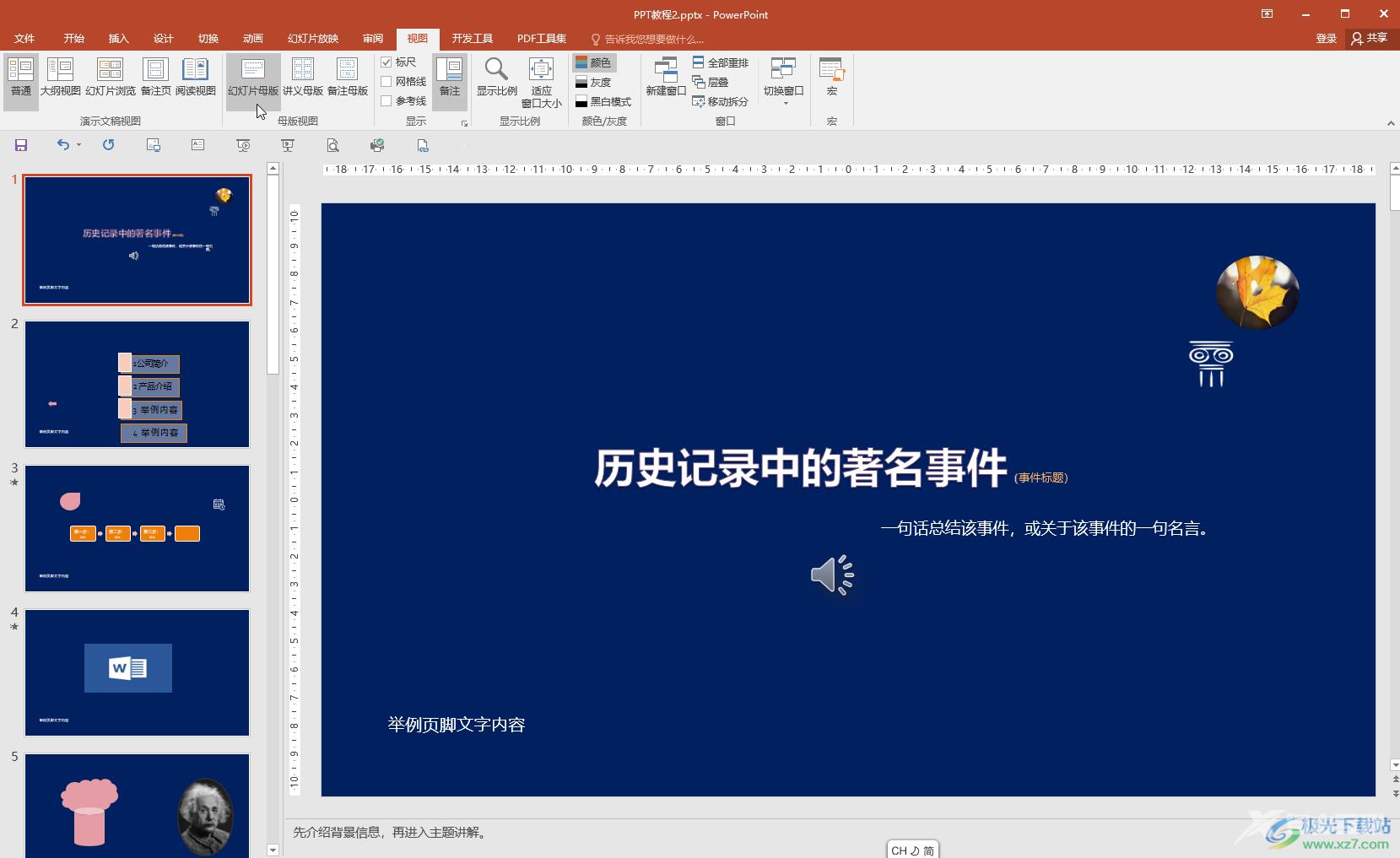The height and width of the screenshot is (858, 1400).
Task: Undo the last action
Action: (62, 145)
